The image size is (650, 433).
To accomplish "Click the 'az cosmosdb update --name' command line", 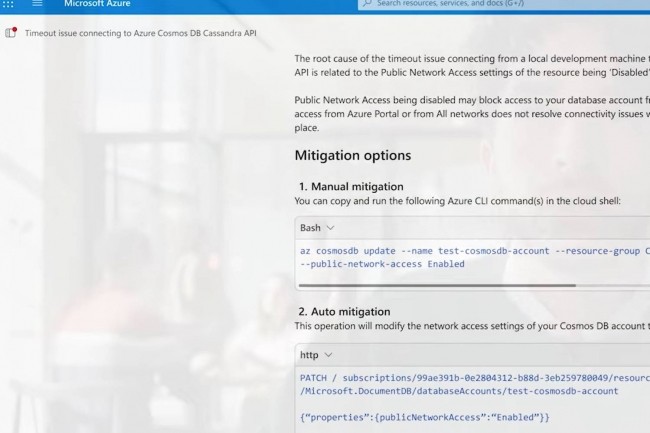I will click(475, 251).
